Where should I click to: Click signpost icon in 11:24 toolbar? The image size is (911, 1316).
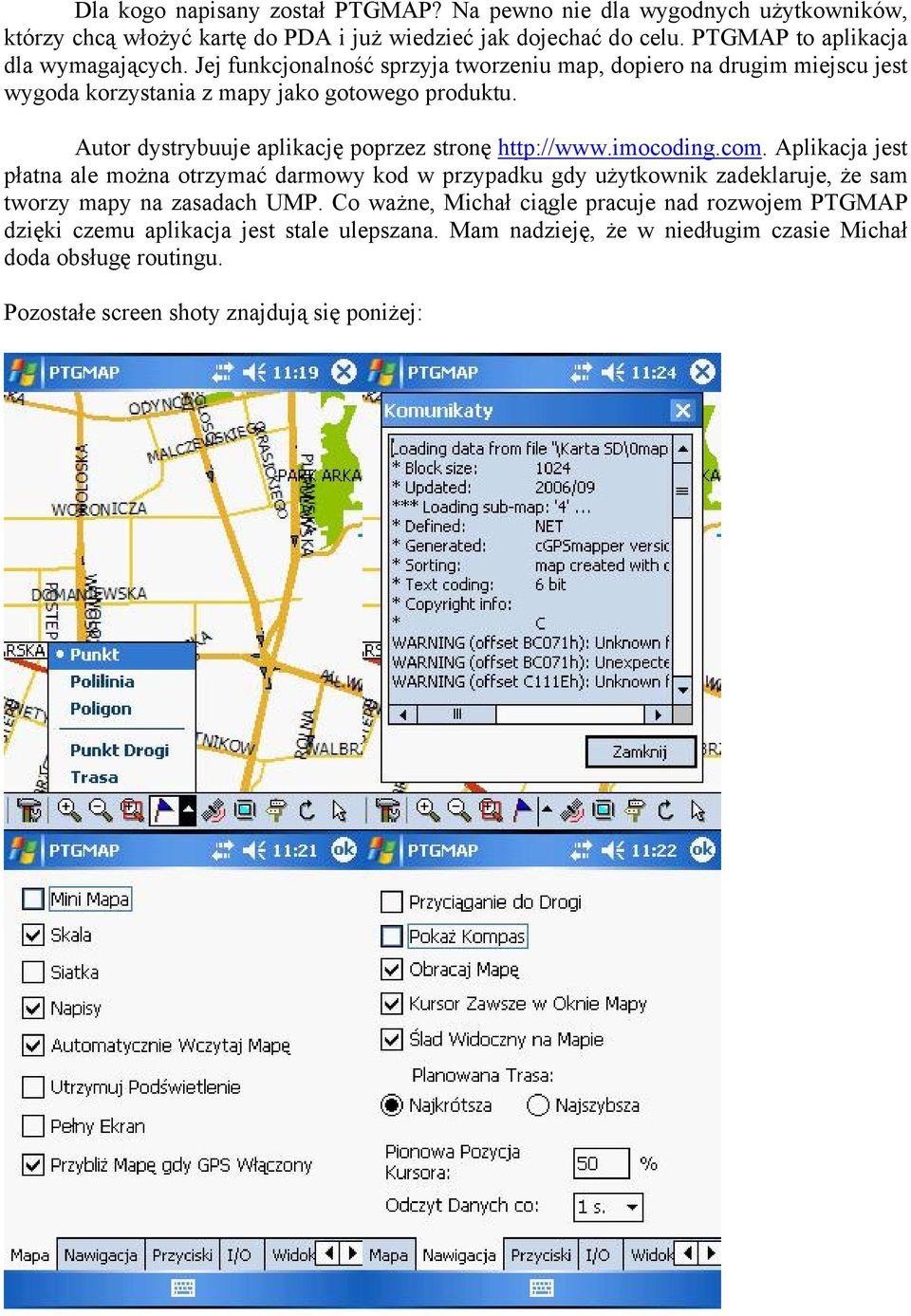(x=634, y=810)
